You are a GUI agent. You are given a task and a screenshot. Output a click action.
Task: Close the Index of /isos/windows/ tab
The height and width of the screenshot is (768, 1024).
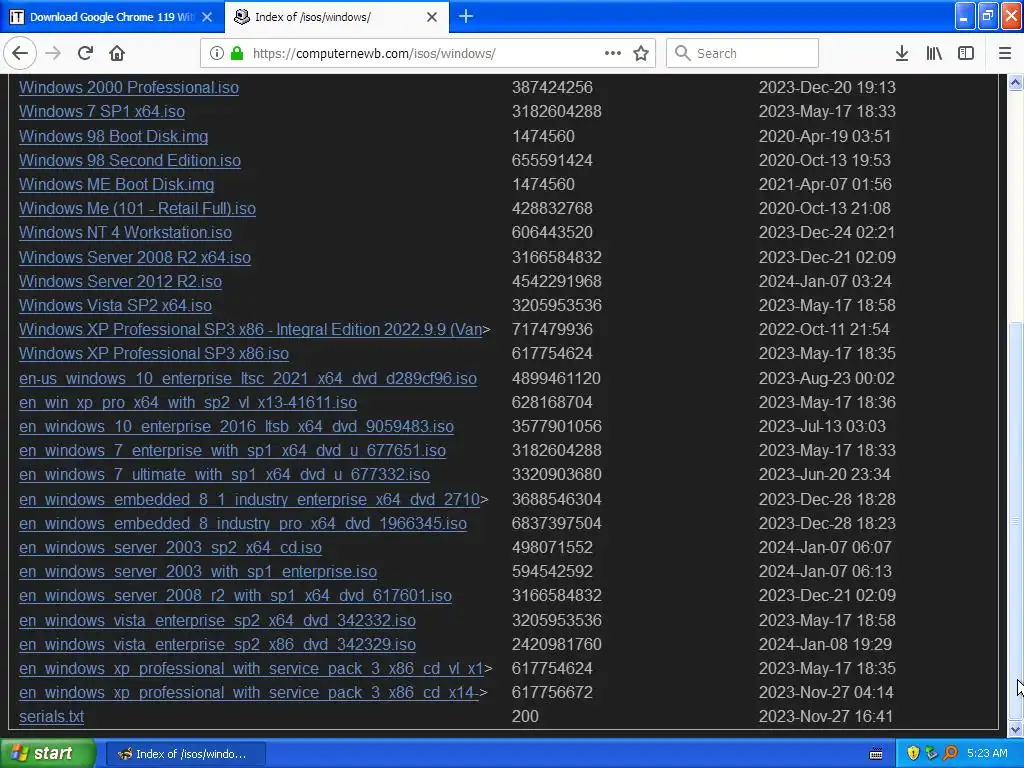click(x=432, y=17)
